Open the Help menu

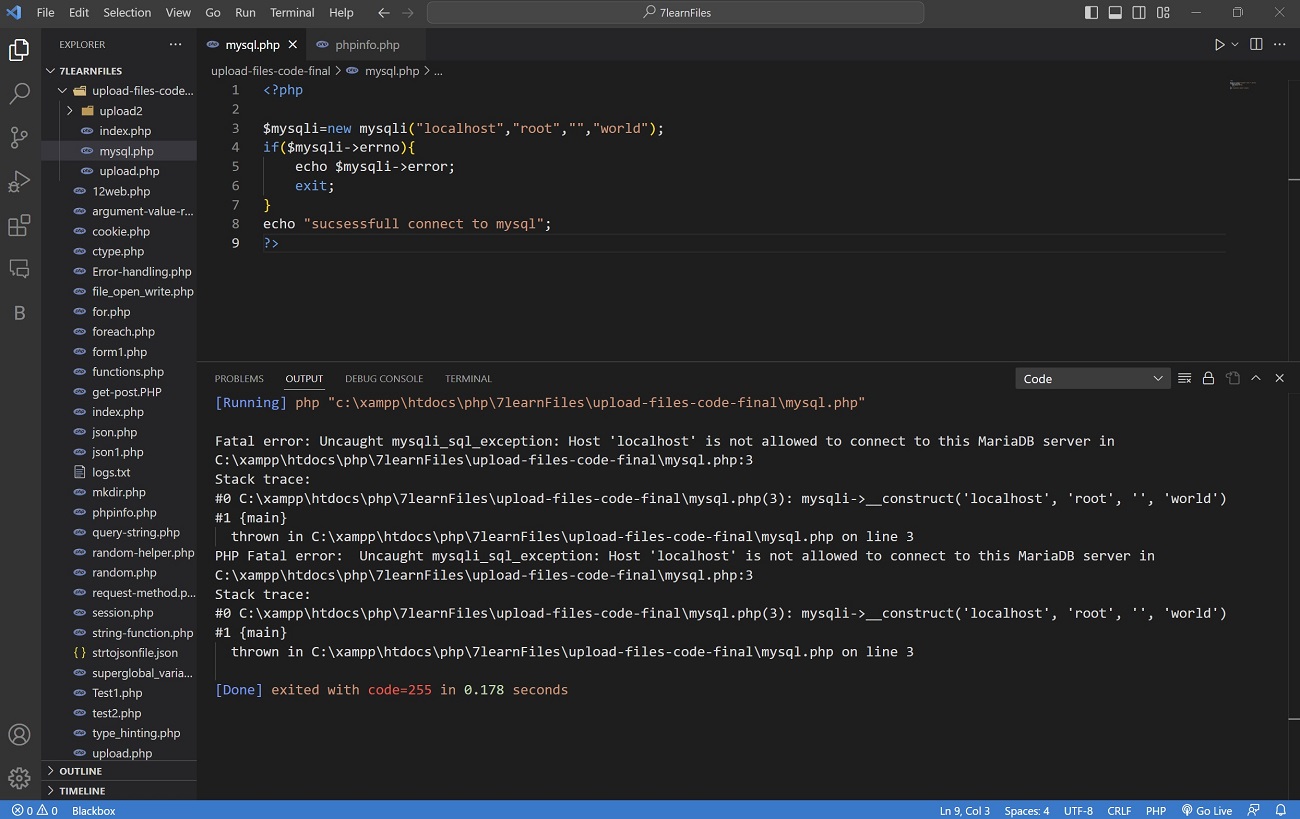point(341,13)
